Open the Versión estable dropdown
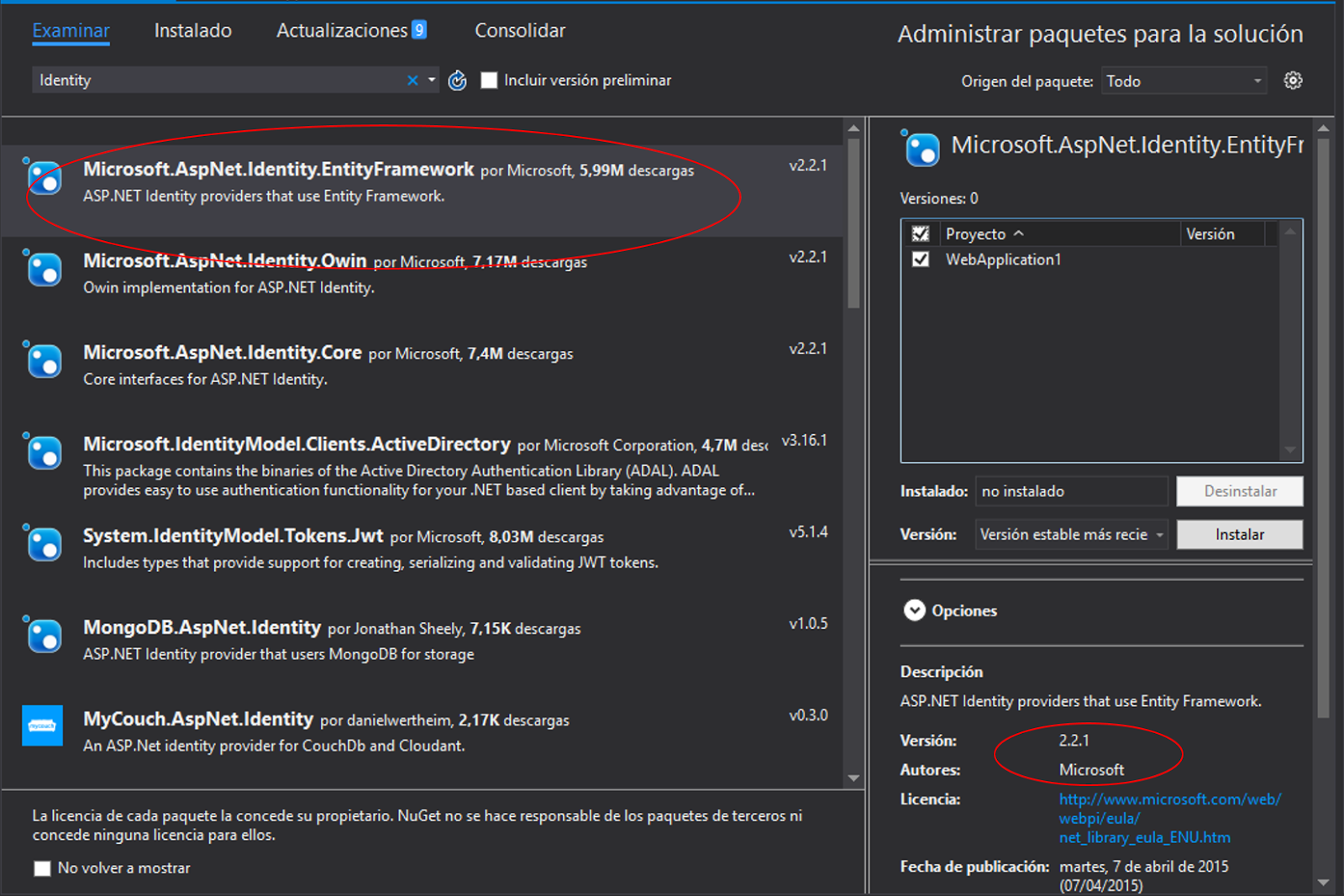This screenshot has width=1344, height=896. pyautogui.click(x=1161, y=534)
